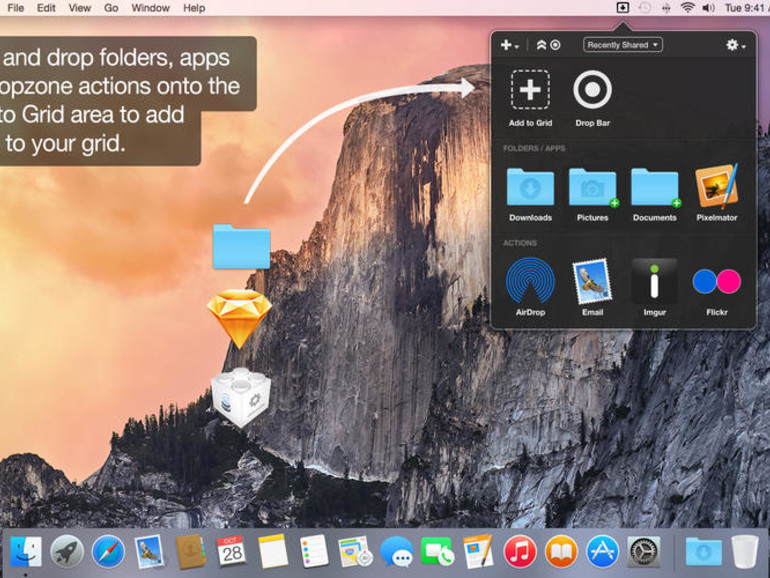Open the gear settings dropdown

point(736,45)
